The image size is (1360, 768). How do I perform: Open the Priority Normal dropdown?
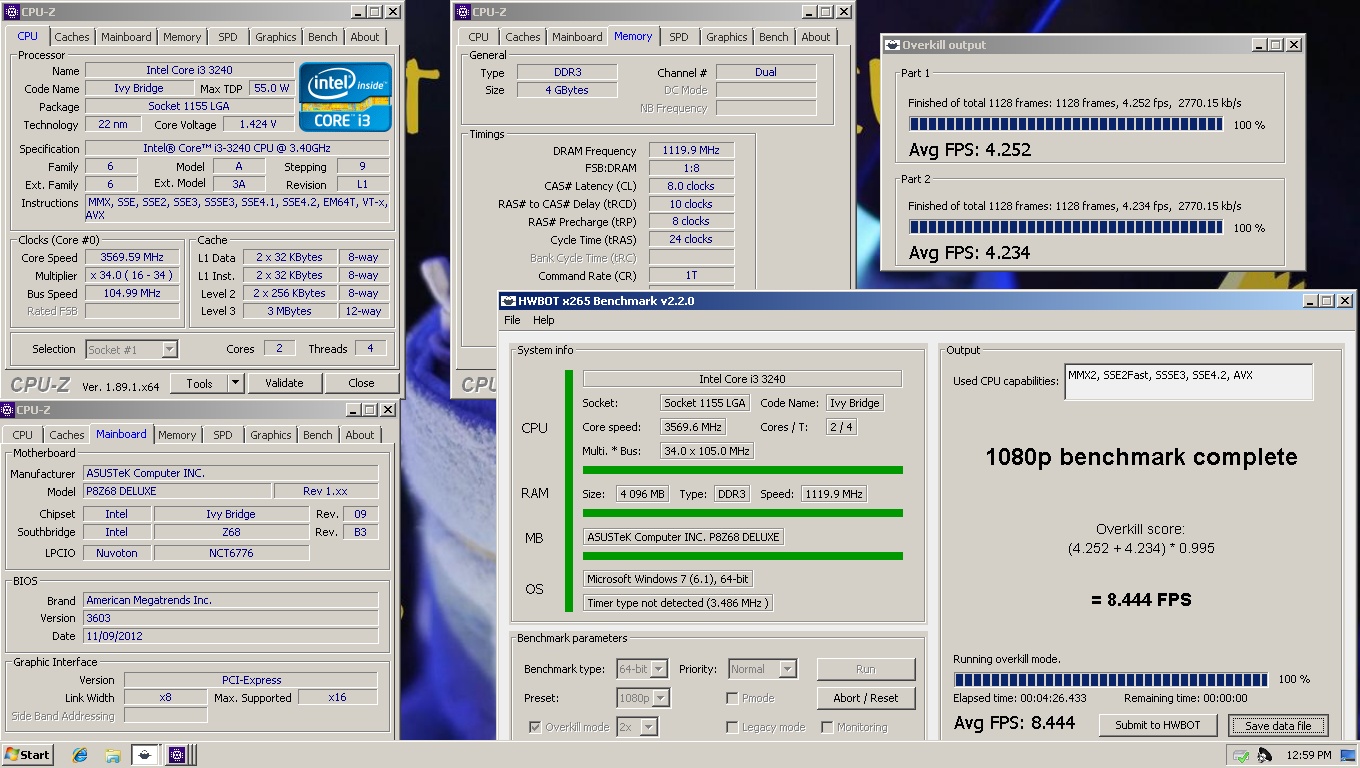[x=788, y=669]
